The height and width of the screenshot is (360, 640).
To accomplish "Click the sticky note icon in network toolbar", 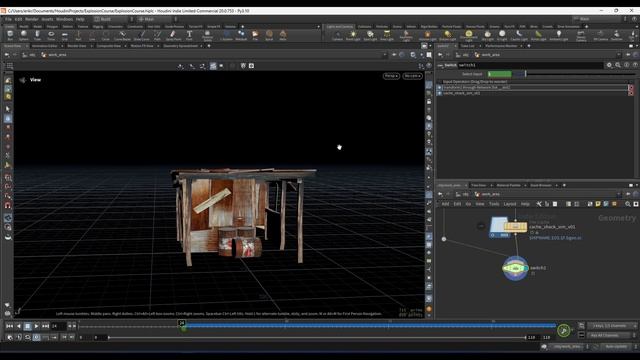I will click(598, 204).
